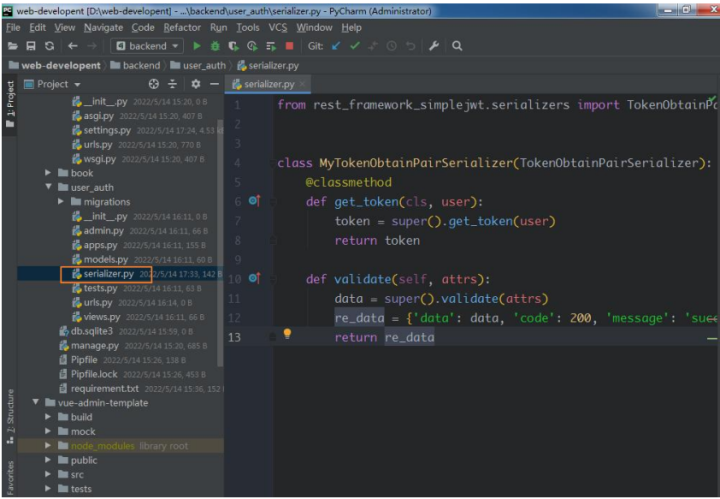Click the yellow lightbulb intention icon
Viewport: 720px width, 499px height.
287,334
